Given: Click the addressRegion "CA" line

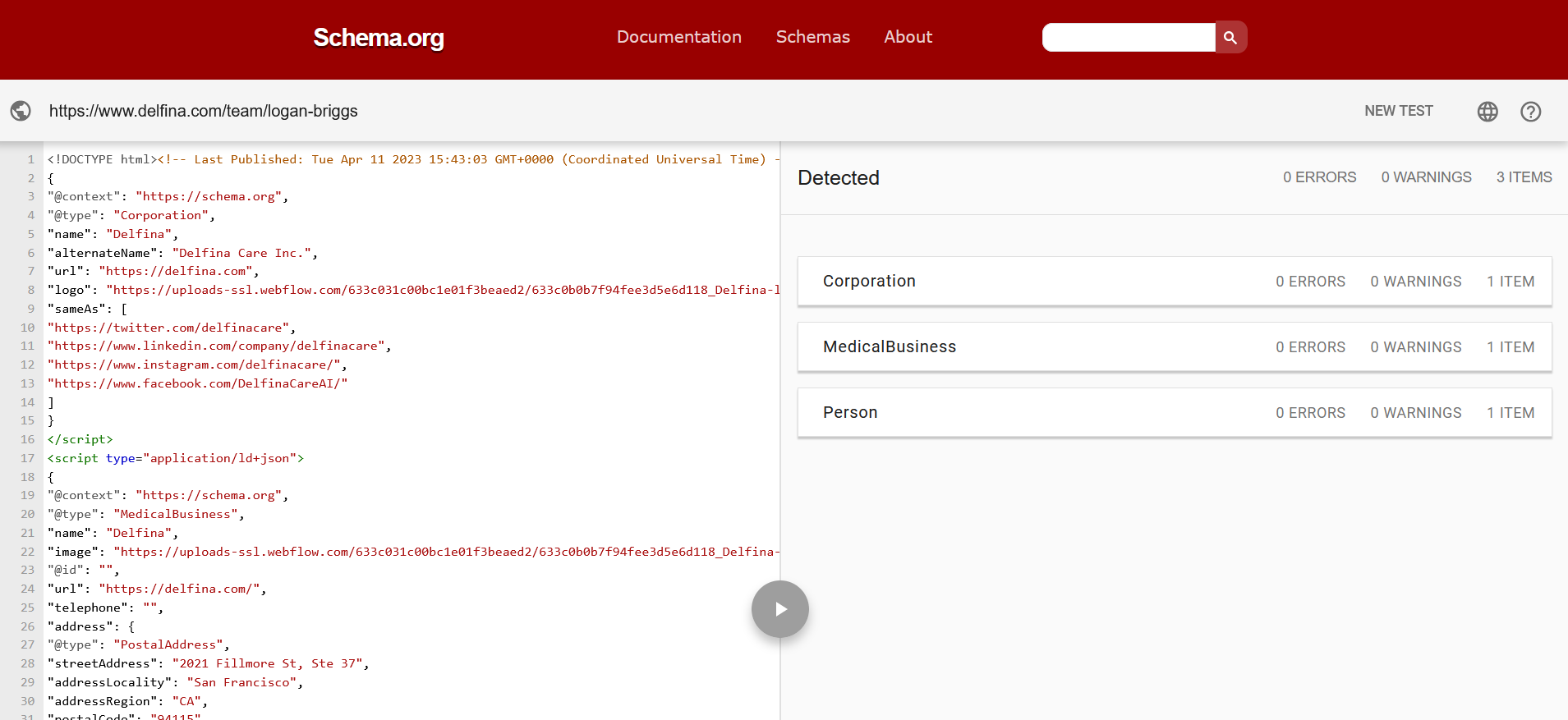Looking at the screenshot, I should coord(127,701).
